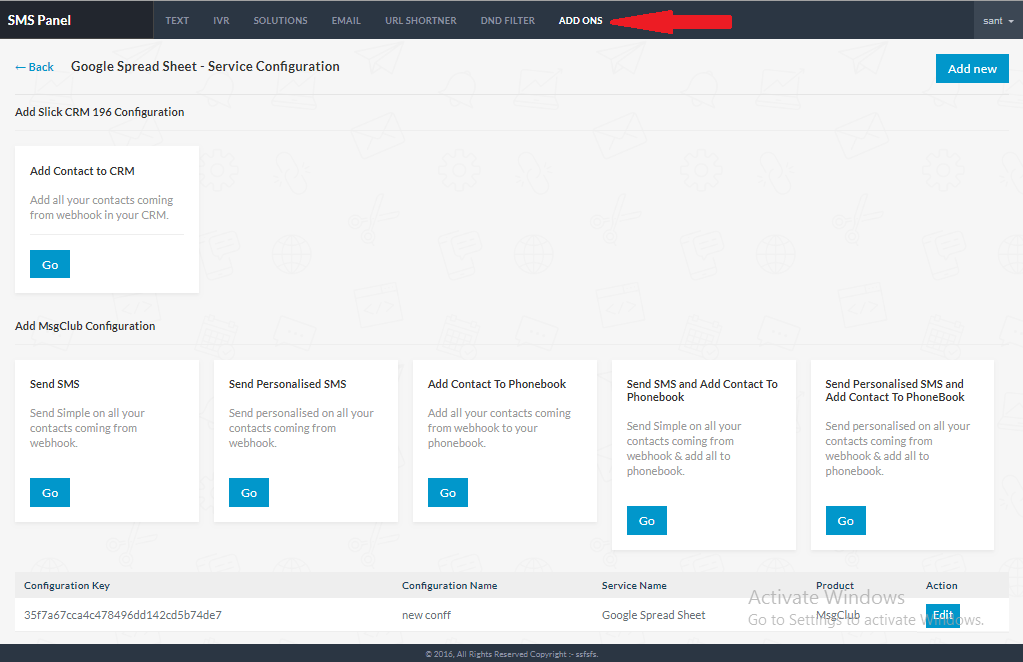
Task: Click the 'Google Spread Sheet' service name cell
Action: click(653, 615)
